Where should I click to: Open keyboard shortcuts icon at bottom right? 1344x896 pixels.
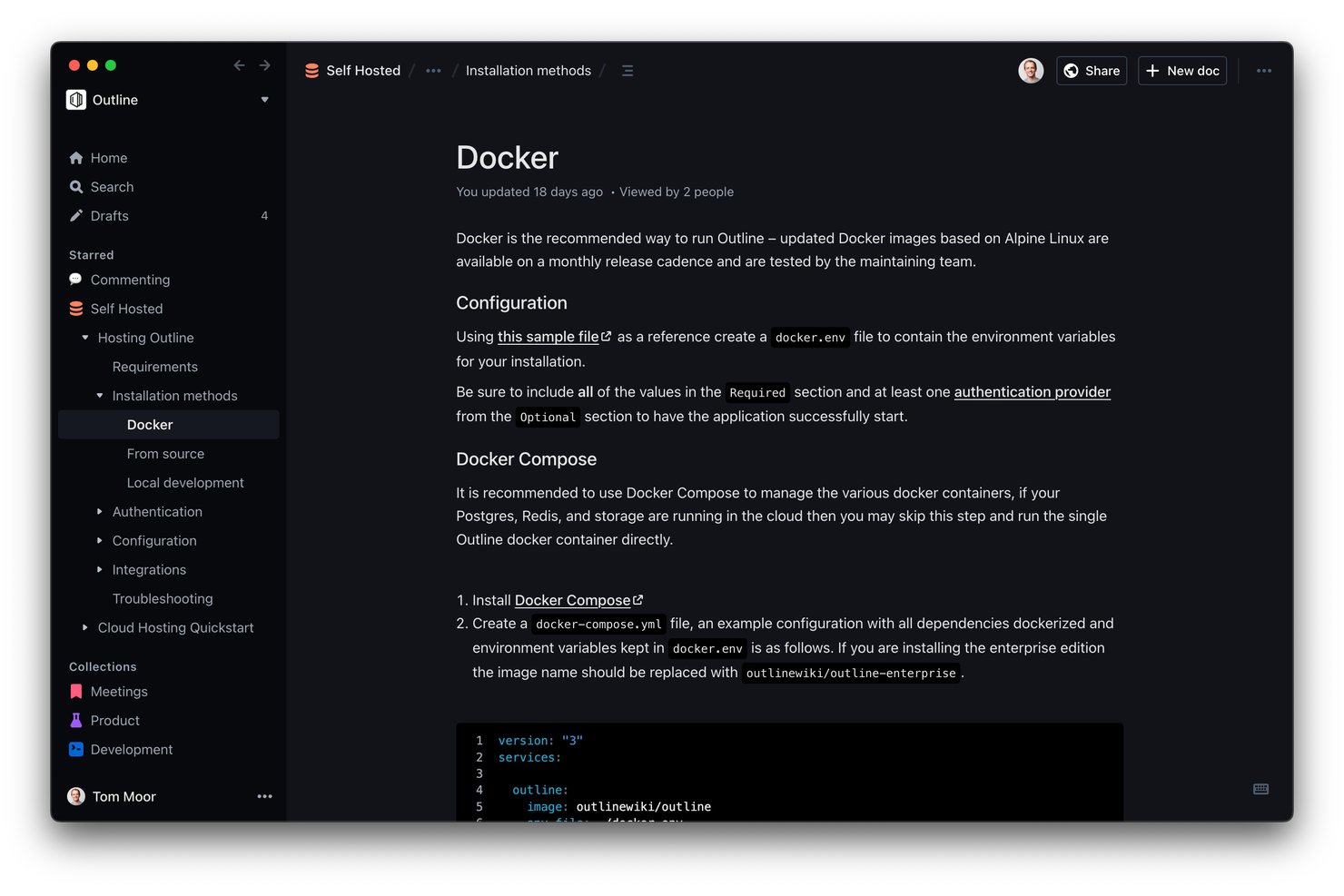1261,789
